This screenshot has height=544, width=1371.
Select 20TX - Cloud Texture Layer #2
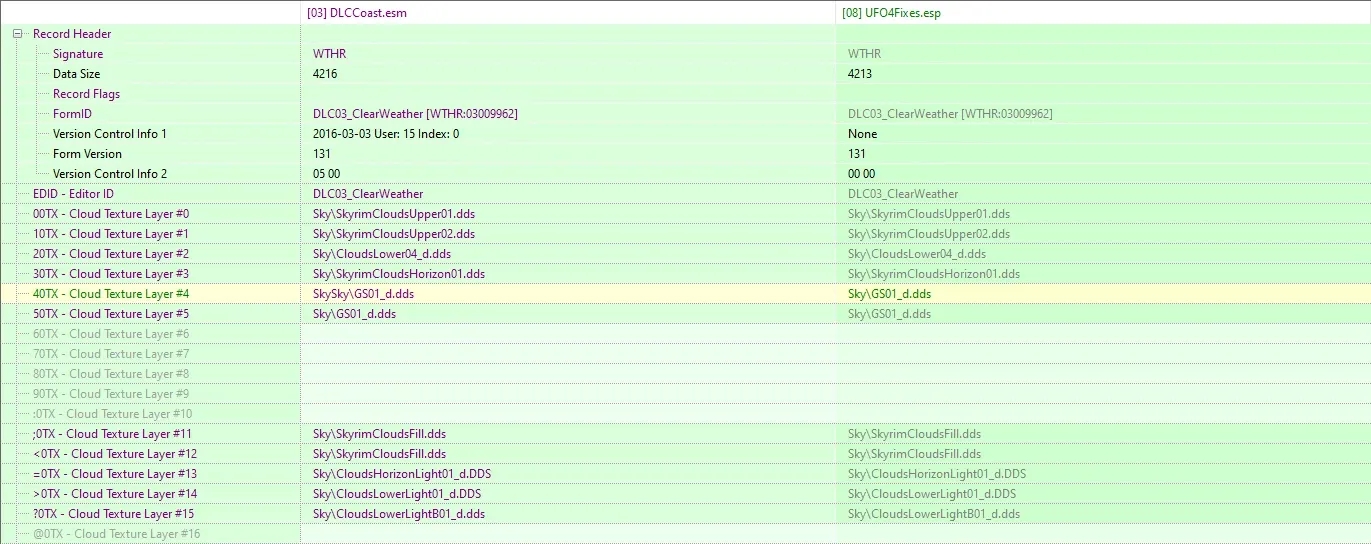111,254
